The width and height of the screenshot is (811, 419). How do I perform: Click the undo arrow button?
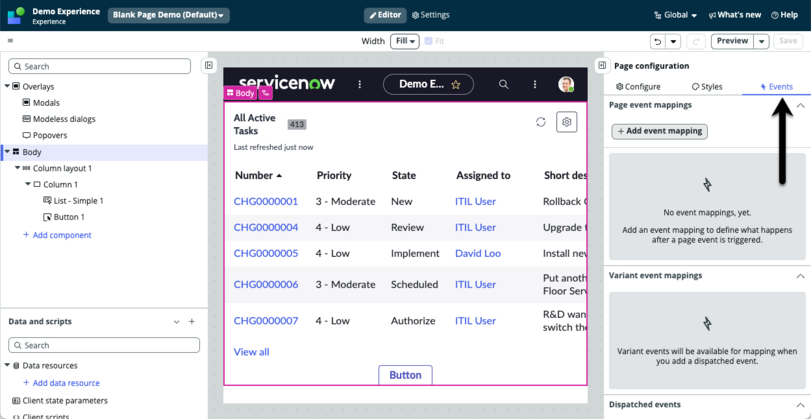[x=658, y=41]
